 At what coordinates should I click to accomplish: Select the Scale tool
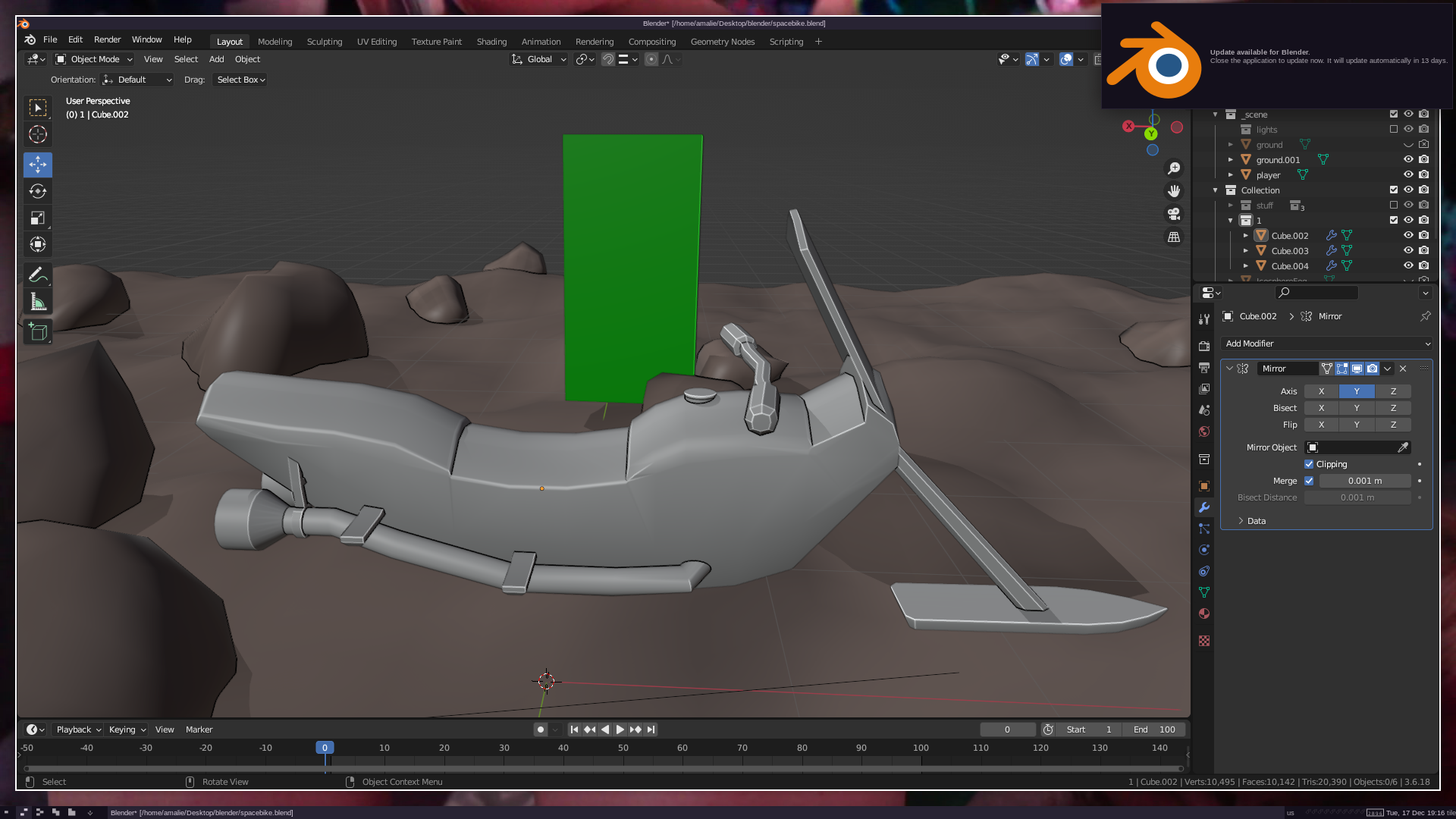[38, 218]
